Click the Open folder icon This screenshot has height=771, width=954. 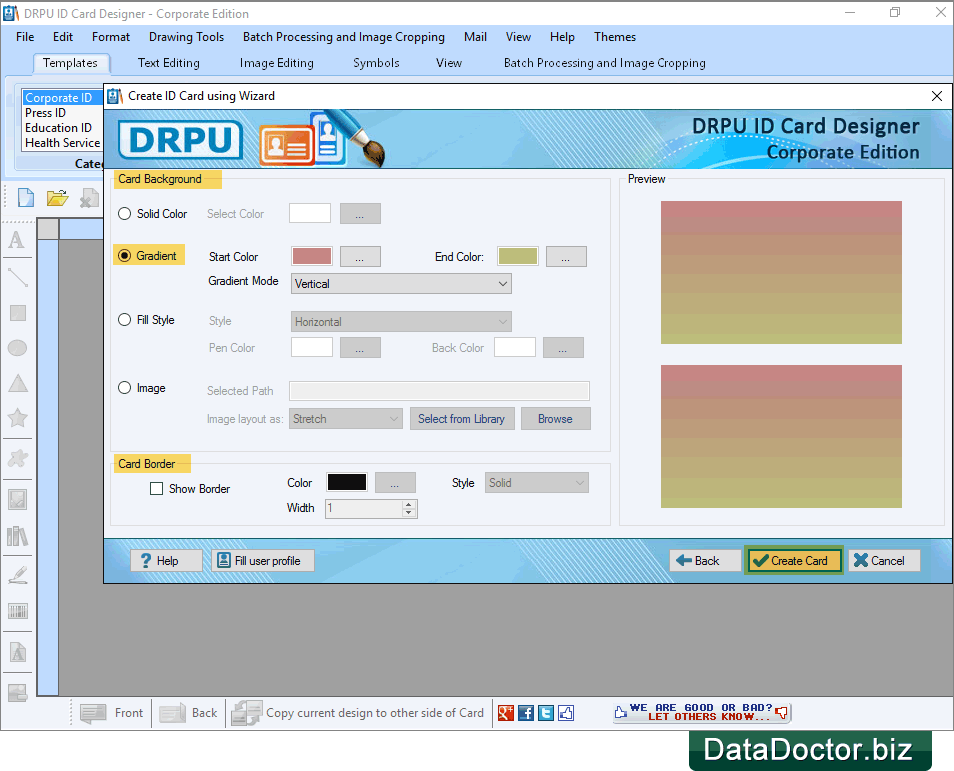(57, 198)
